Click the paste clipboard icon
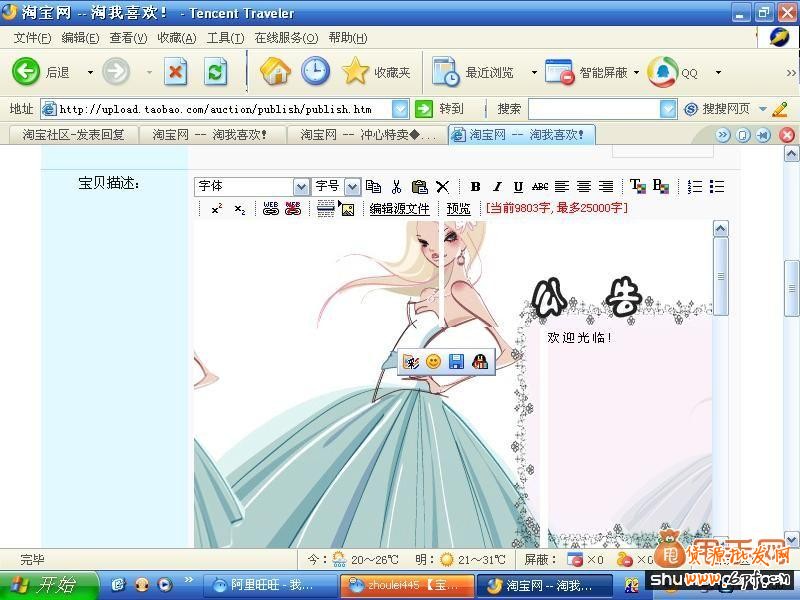 [x=419, y=187]
